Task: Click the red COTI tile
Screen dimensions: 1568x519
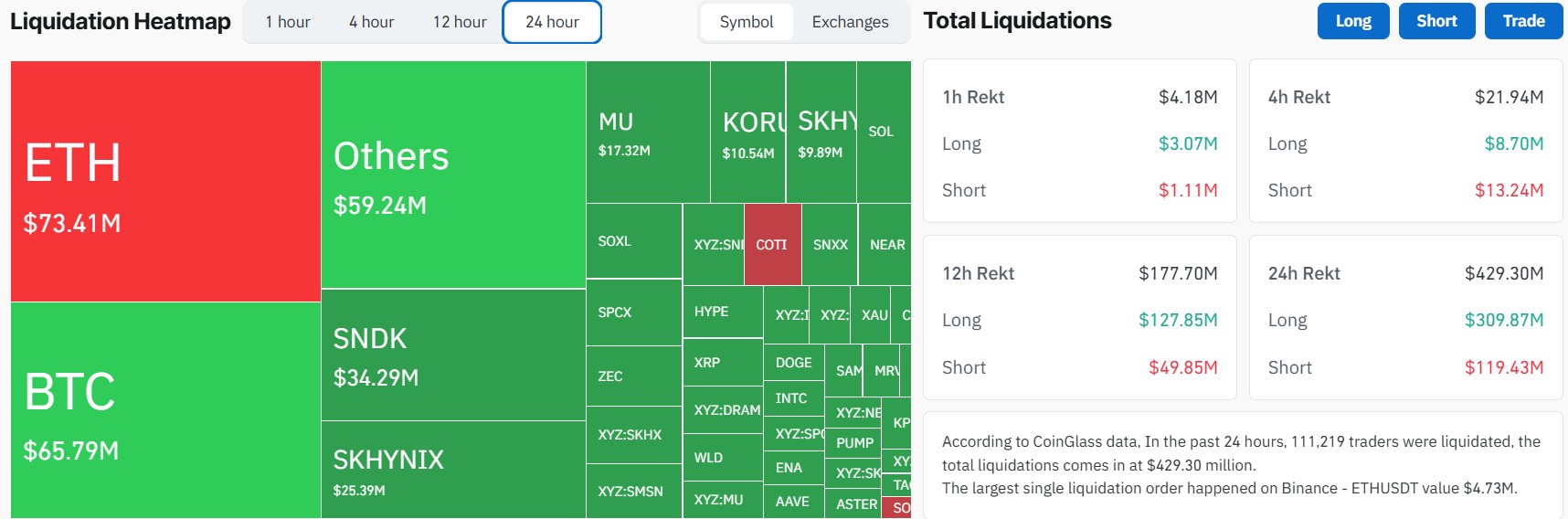Action: (773, 244)
